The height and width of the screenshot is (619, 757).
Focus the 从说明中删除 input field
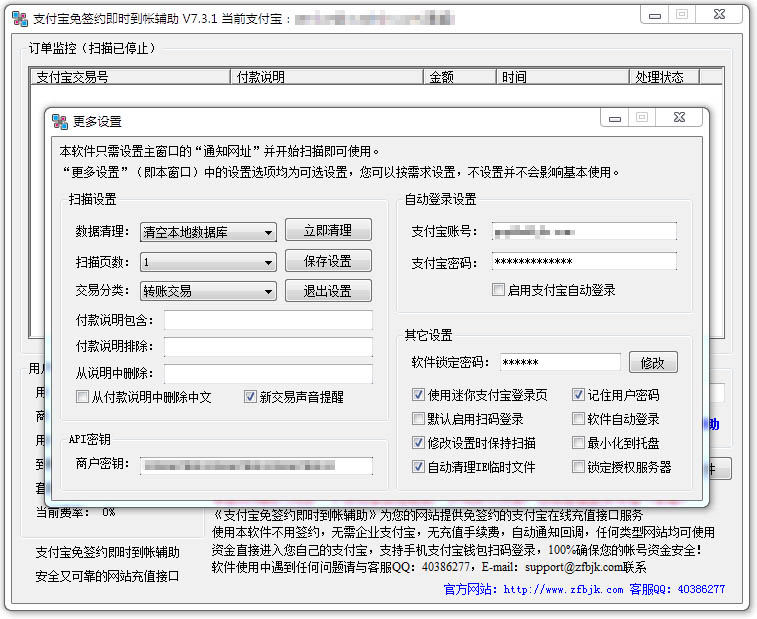coord(268,374)
